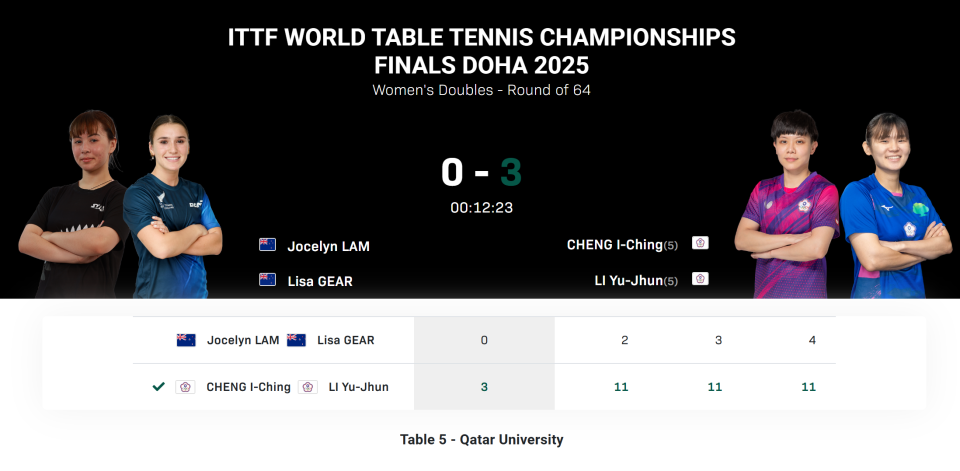Click the match duration 00:12:23

pyautogui.click(x=481, y=208)
